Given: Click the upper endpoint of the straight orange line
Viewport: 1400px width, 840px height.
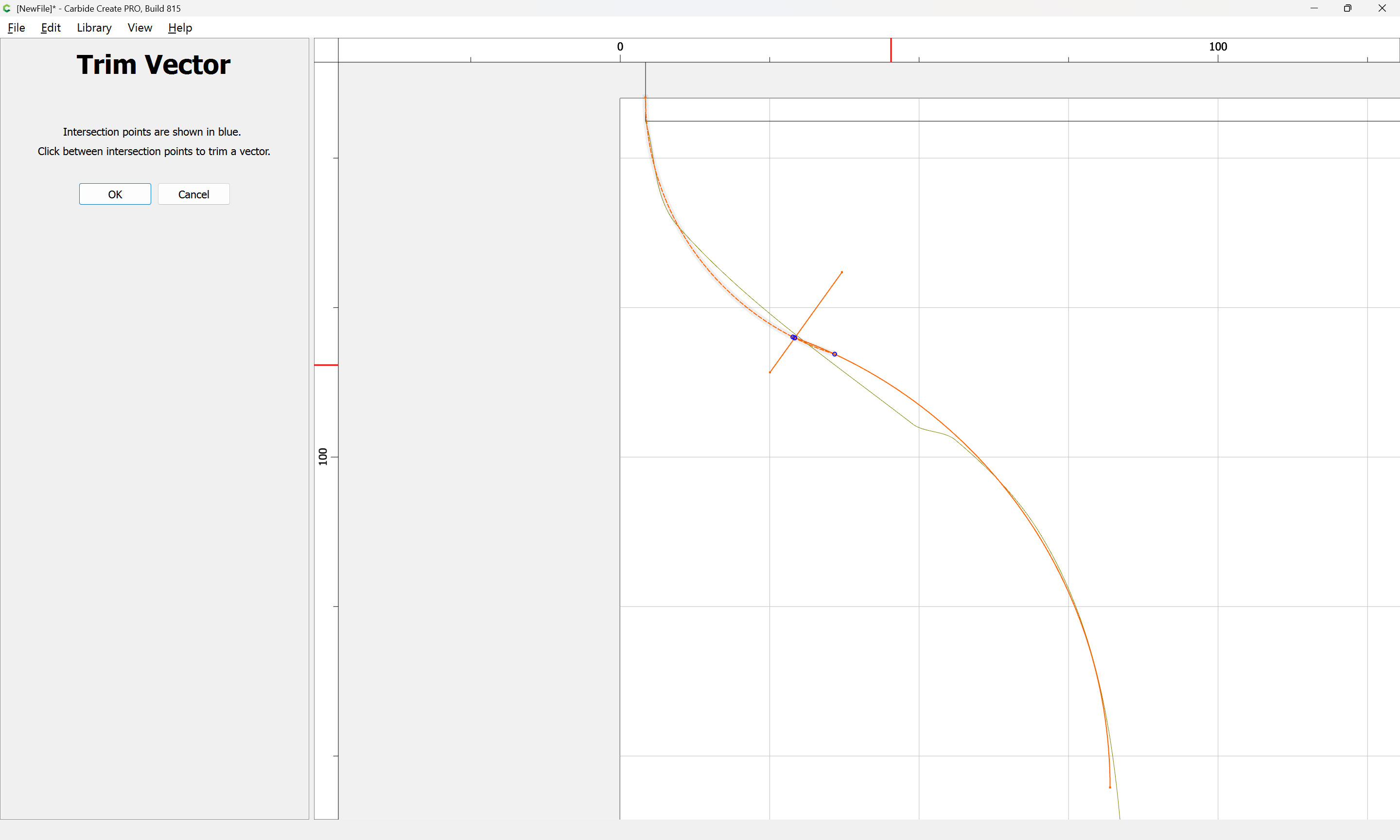Looking at the screenshot, I should click(x=842, y=272).
